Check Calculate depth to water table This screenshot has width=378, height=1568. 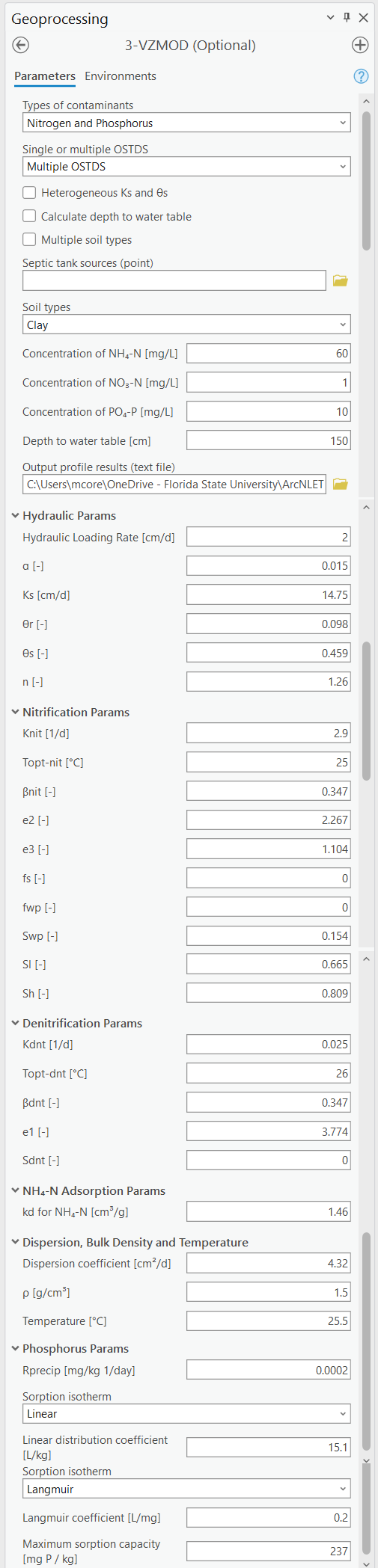point(29,217)
